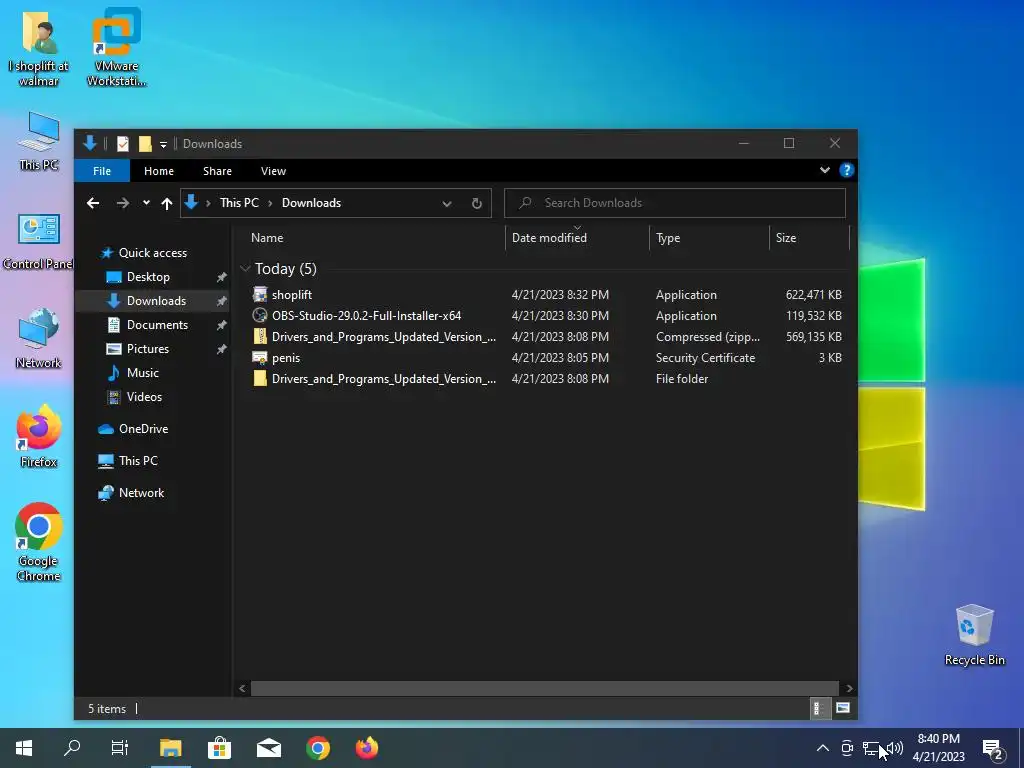Select the security certificate file
Image resolution: width=1024 pixels, height=768 pixels.
click(547, 358)
